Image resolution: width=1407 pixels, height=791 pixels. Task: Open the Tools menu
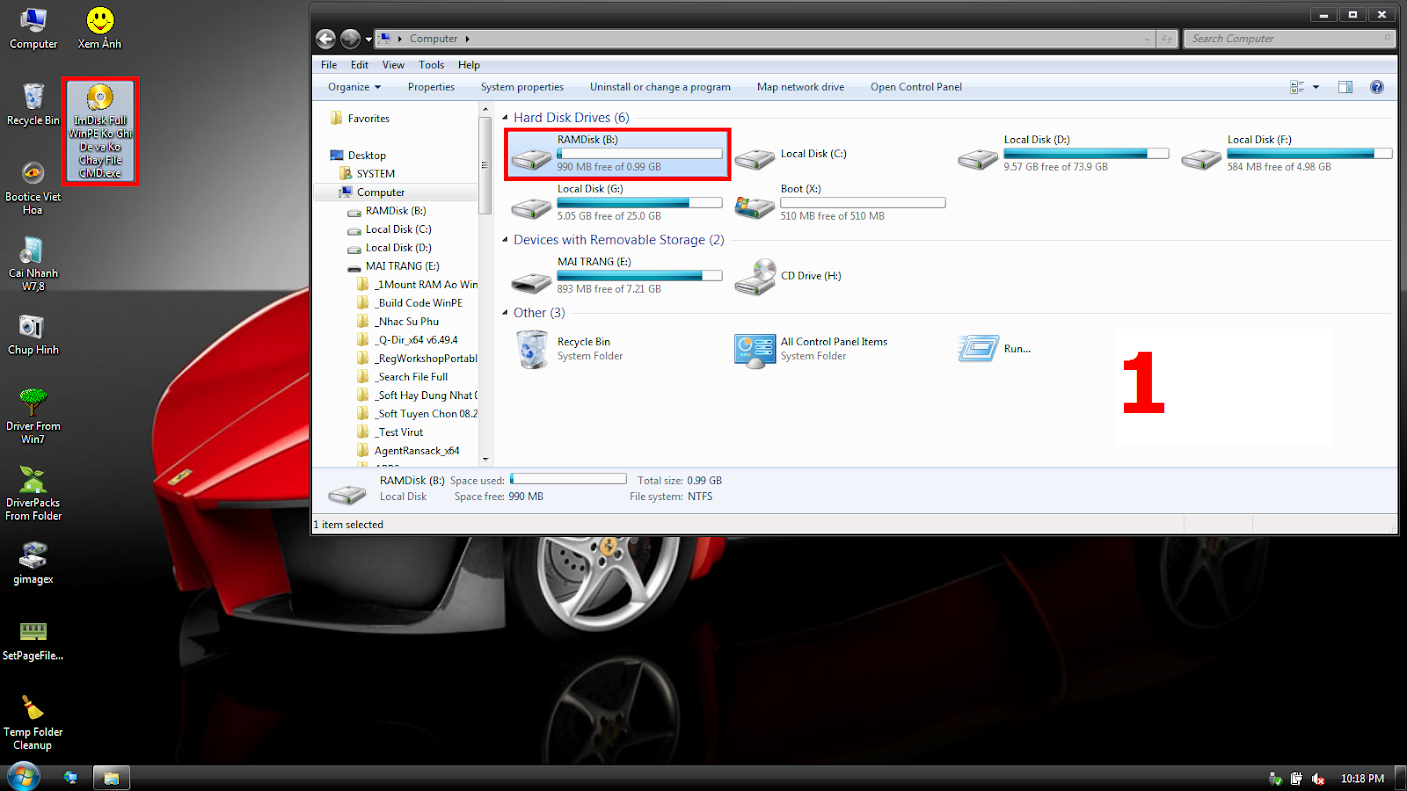(432, 65)
